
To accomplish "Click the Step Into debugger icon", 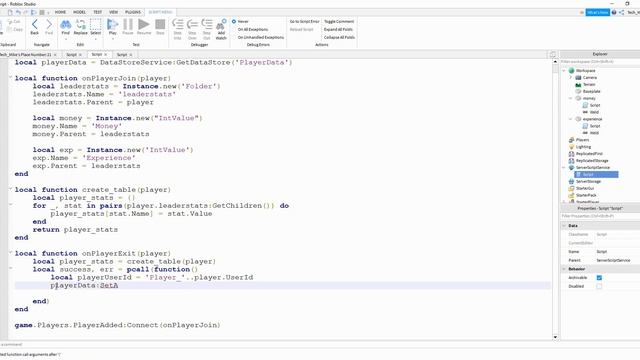I will (x=178, y=24).
